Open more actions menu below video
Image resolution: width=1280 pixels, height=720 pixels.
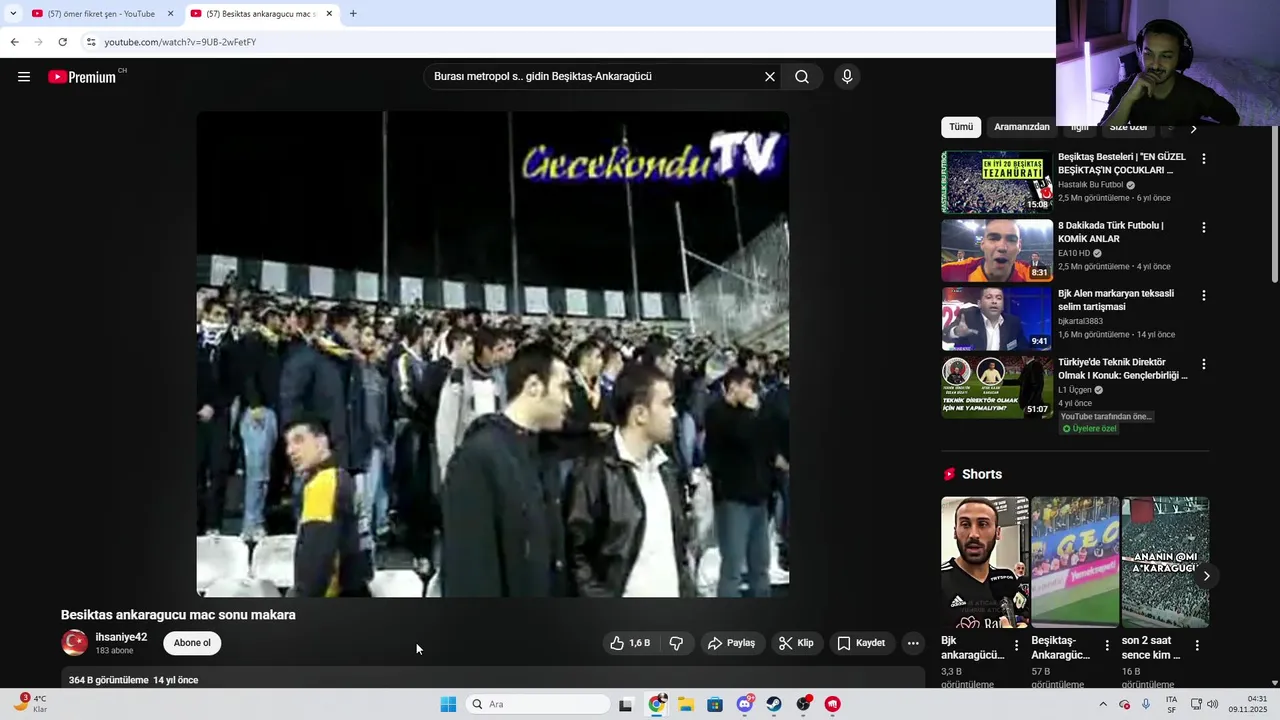click(913, 643)
